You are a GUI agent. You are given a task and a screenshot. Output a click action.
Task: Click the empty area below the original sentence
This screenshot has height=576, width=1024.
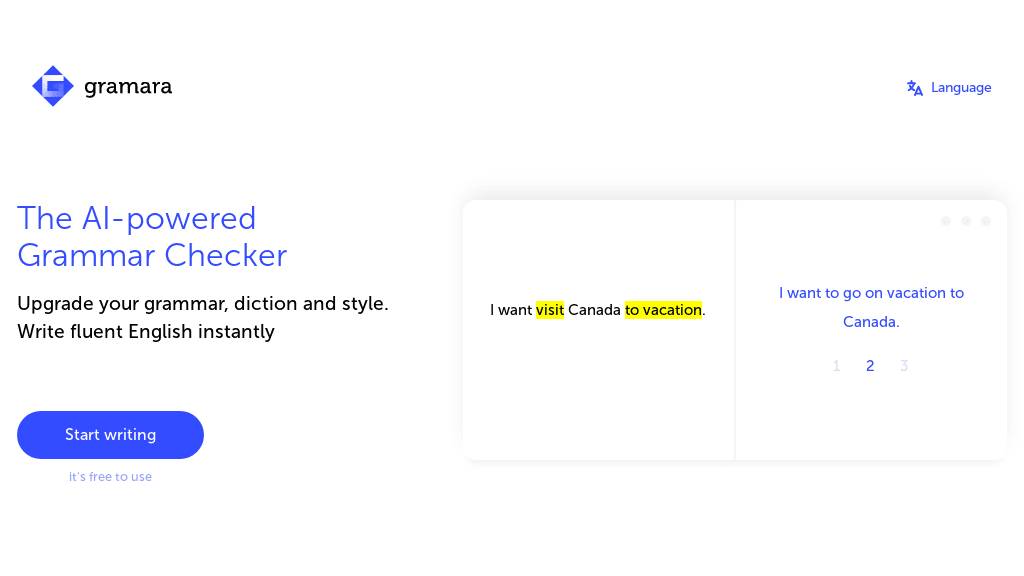598,392
